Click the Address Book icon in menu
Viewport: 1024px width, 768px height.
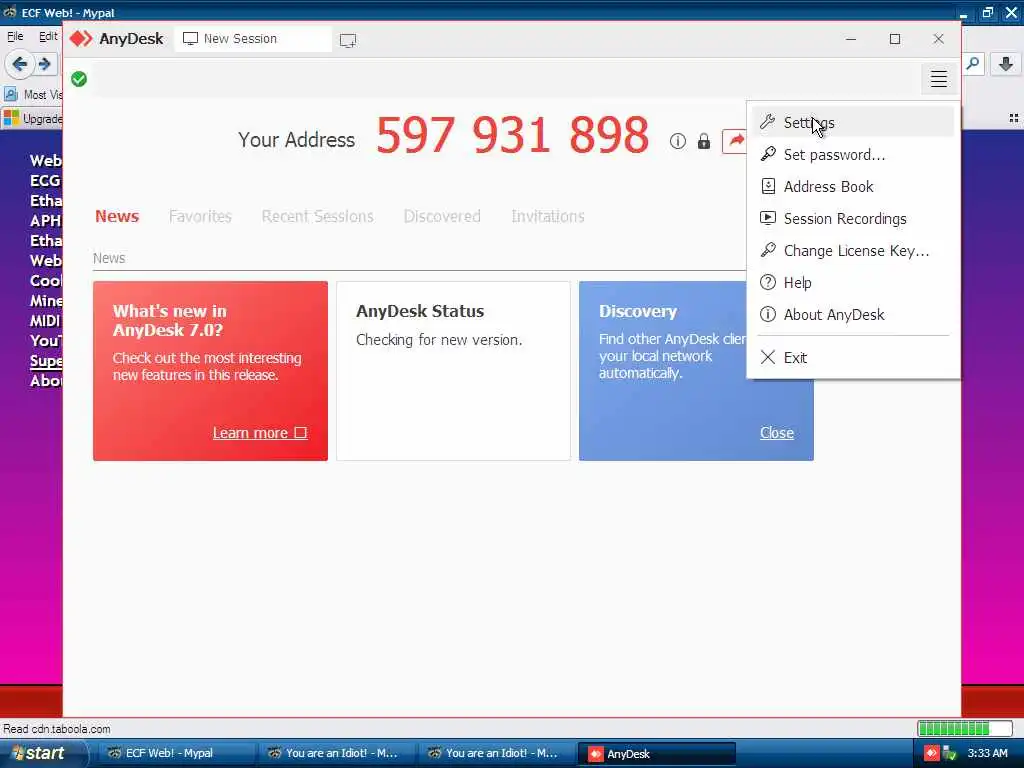click(768, 186)
